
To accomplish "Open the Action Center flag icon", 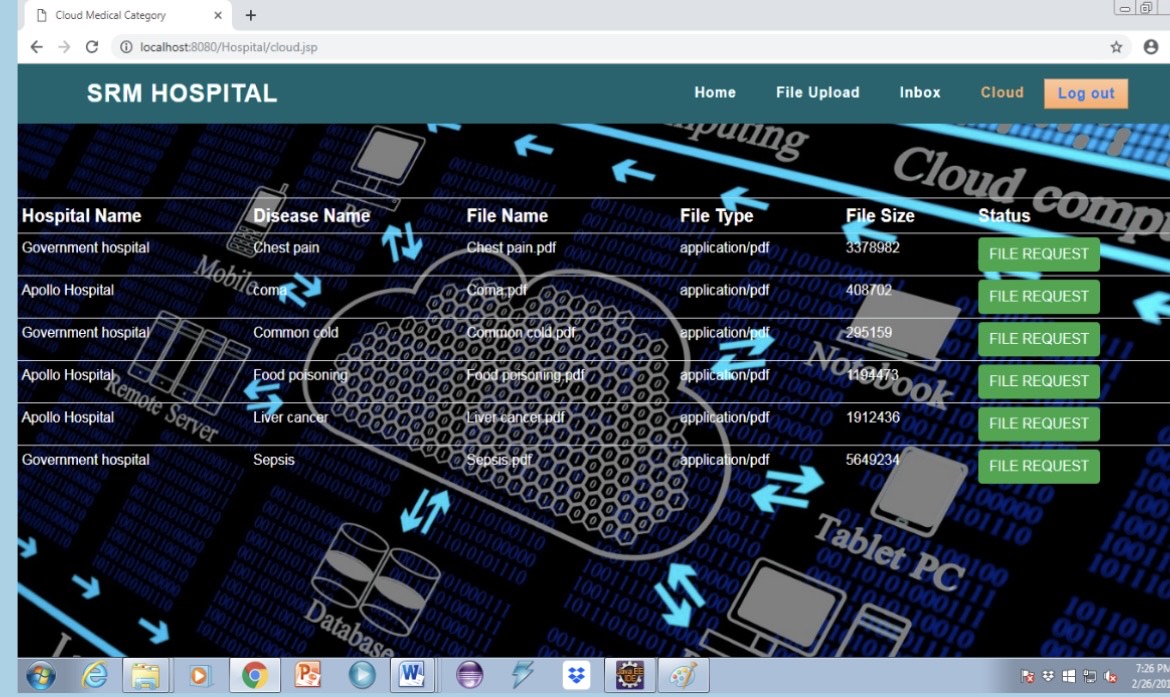I will click(1027, 676).
